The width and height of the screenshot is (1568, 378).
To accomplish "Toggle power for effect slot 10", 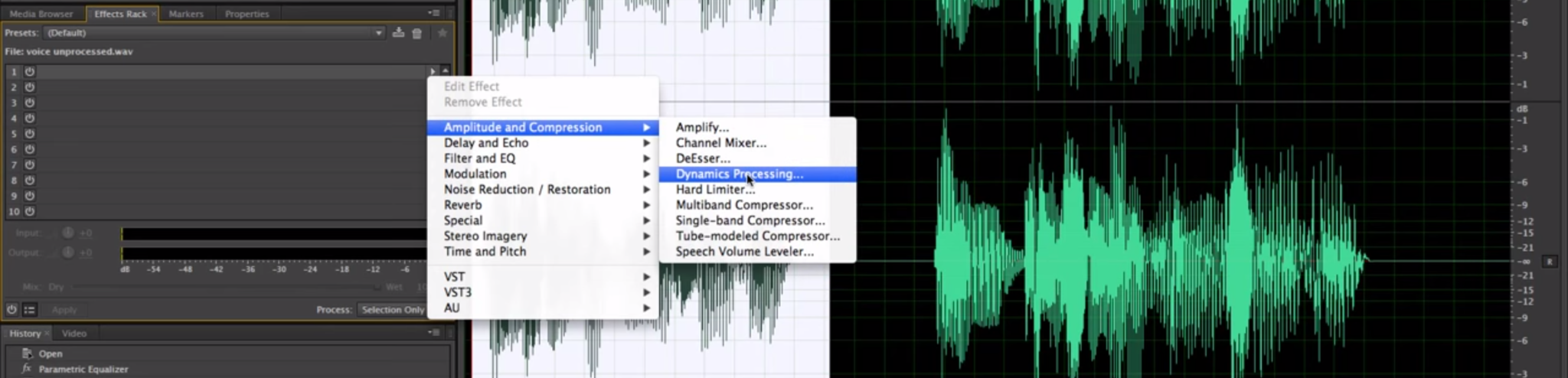I will [30, 211].
